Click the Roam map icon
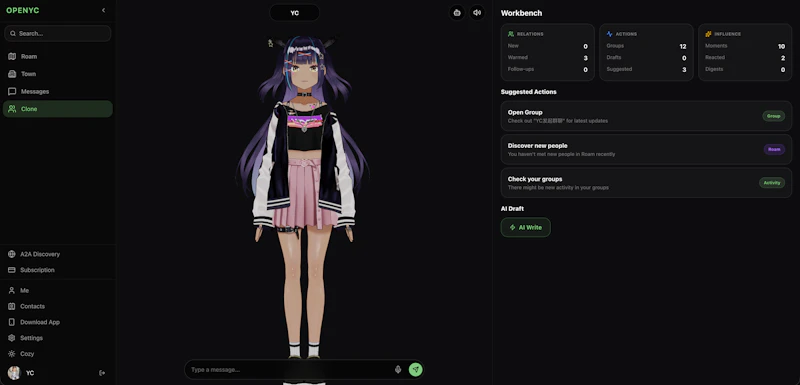The width and height of the screenshot is (800, 385). (12, 57)
